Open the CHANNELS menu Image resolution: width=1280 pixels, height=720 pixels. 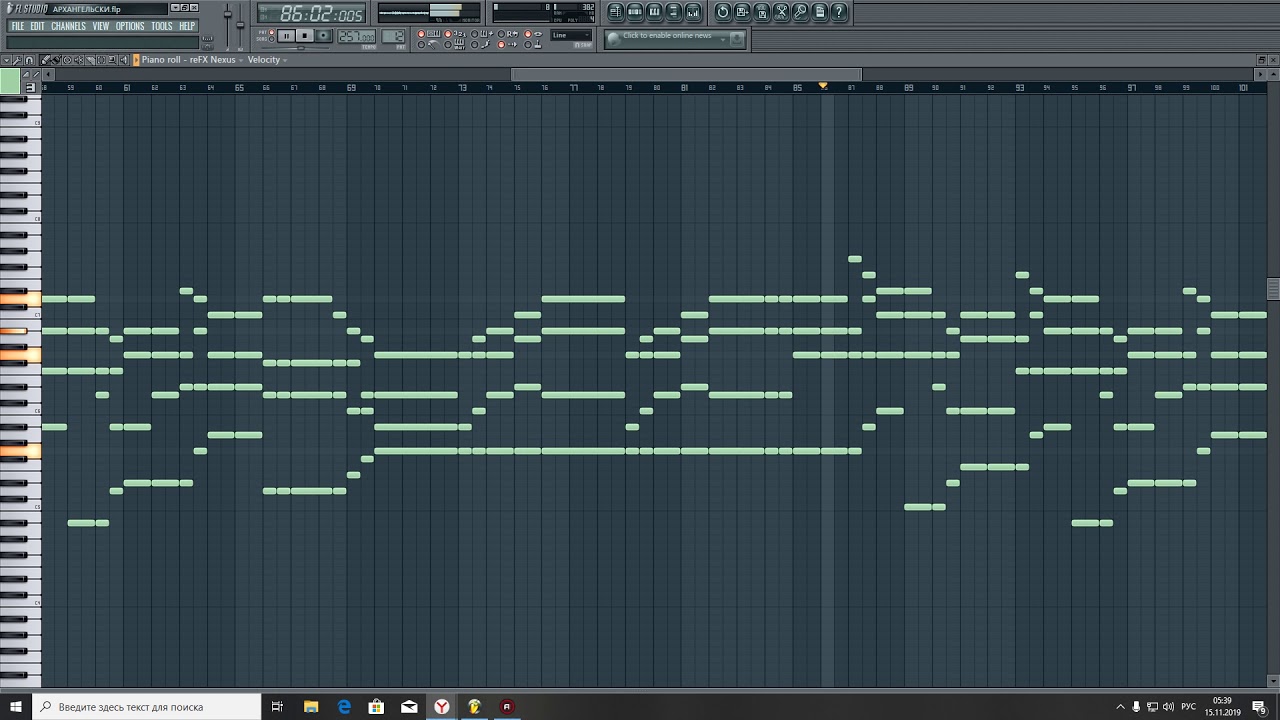click(x=68, y=26)
